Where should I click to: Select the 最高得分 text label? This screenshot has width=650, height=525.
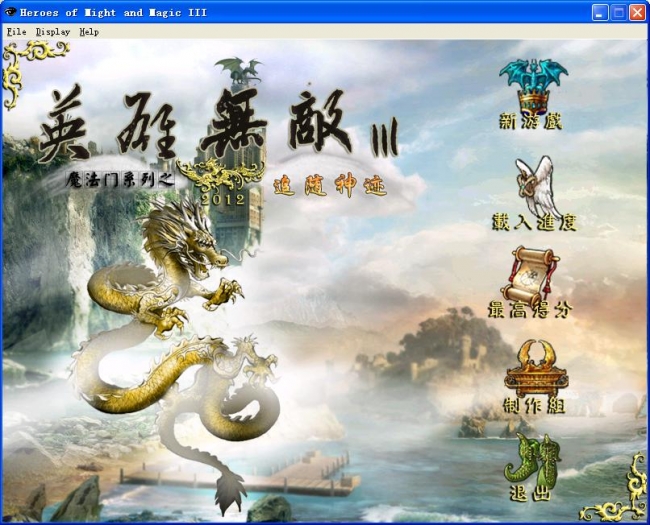[539, 309]
